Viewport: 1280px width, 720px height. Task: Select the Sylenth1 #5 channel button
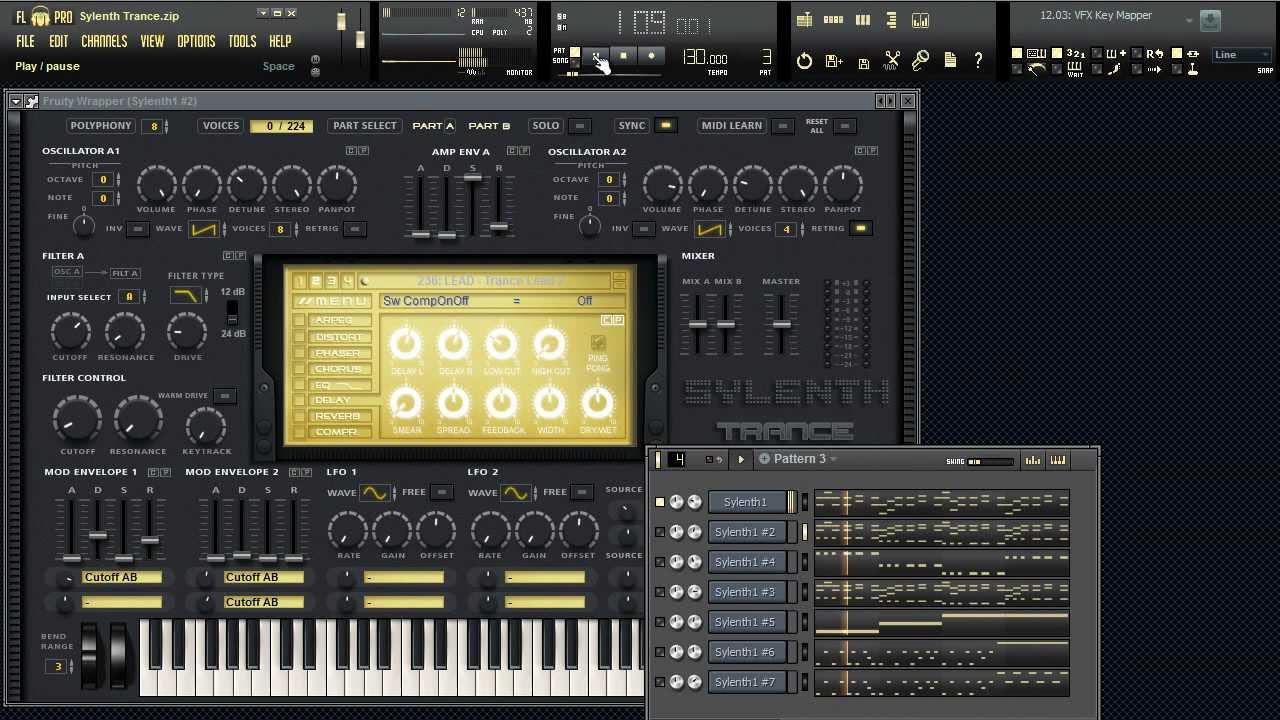pyautogui.click(x=745, y=622)
